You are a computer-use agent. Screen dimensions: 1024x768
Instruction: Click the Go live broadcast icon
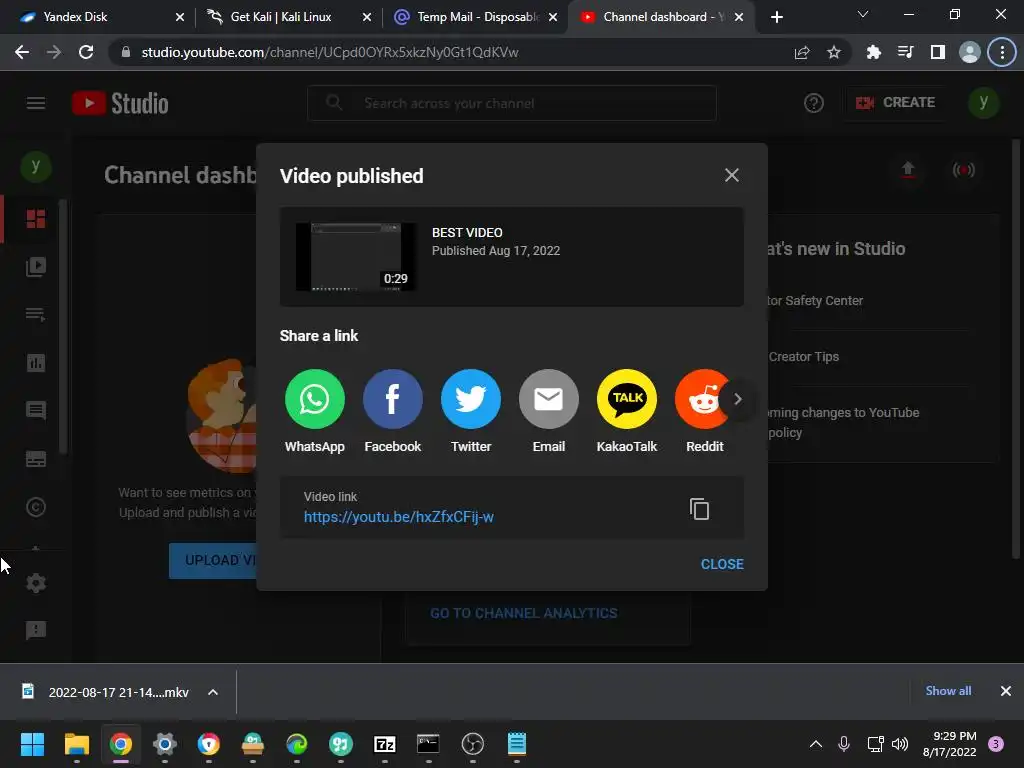pos(963,170)
